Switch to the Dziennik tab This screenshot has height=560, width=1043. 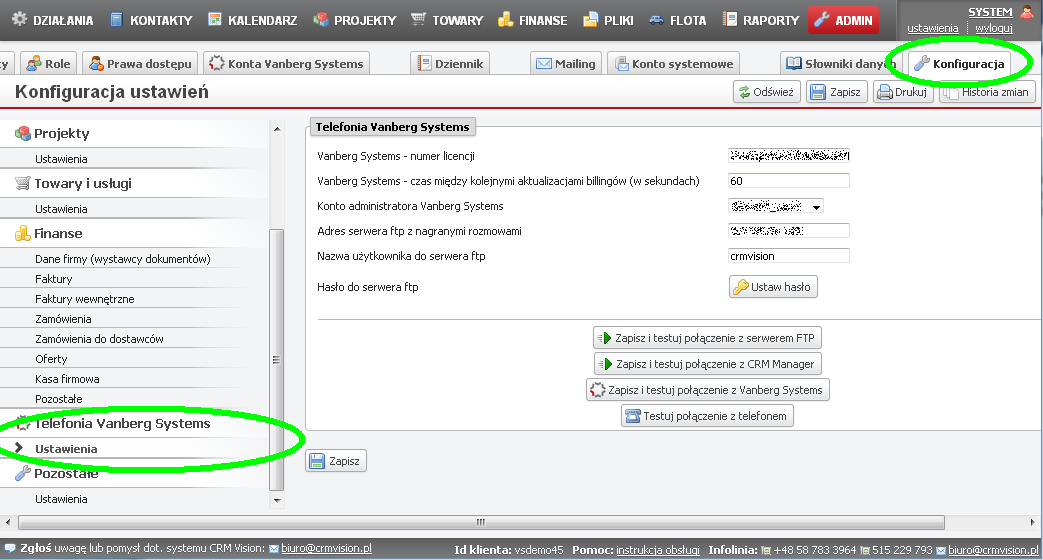click(x=451, y=64)
